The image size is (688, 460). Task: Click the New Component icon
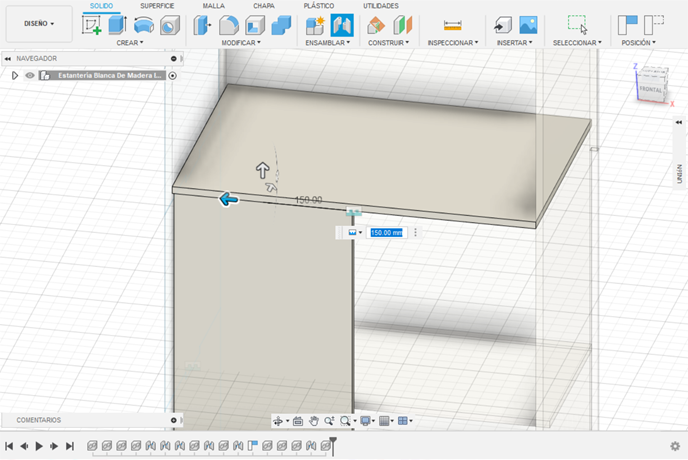tap(315, 25)
